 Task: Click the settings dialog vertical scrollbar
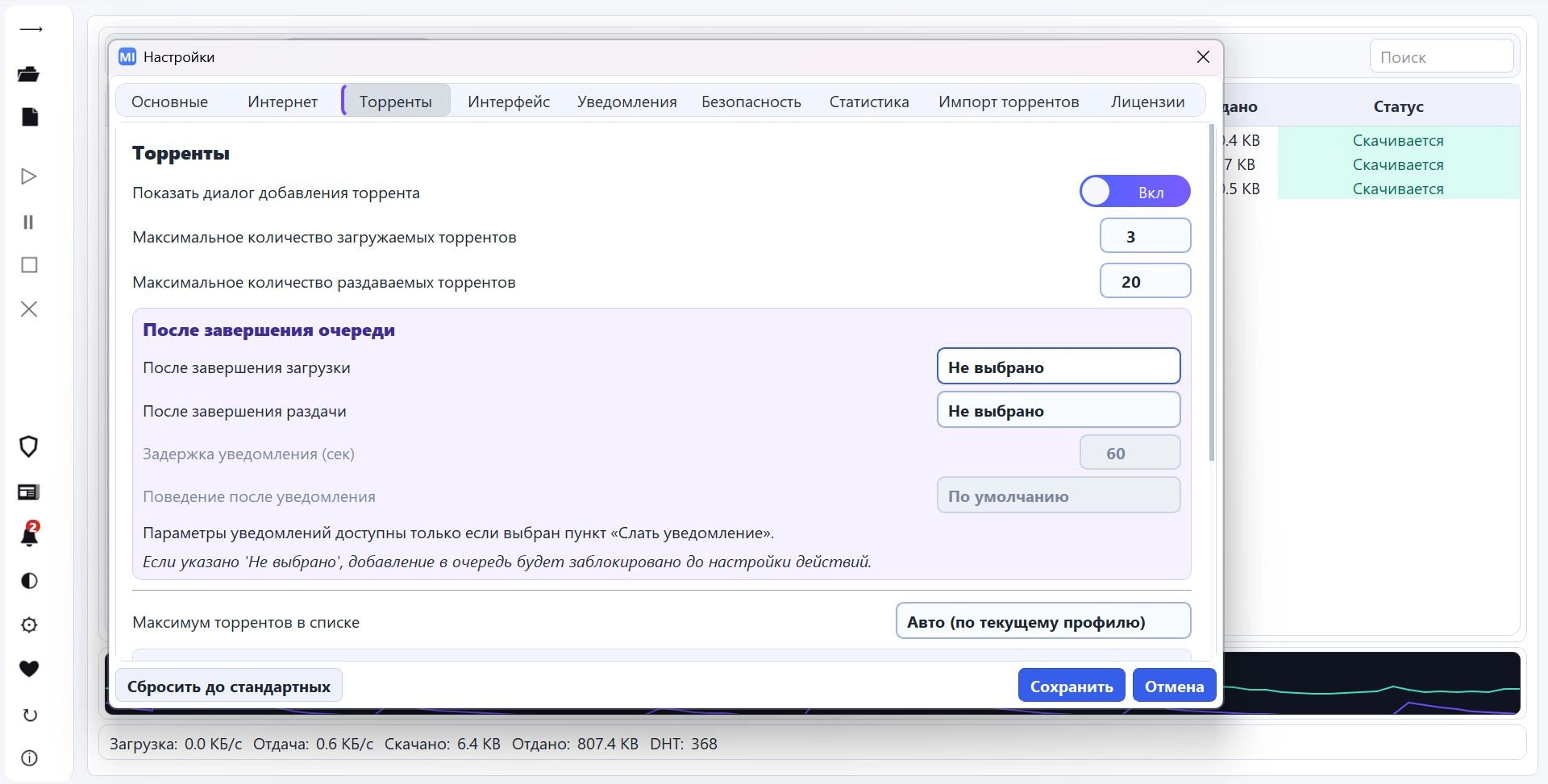click(x=1212, y=292)
